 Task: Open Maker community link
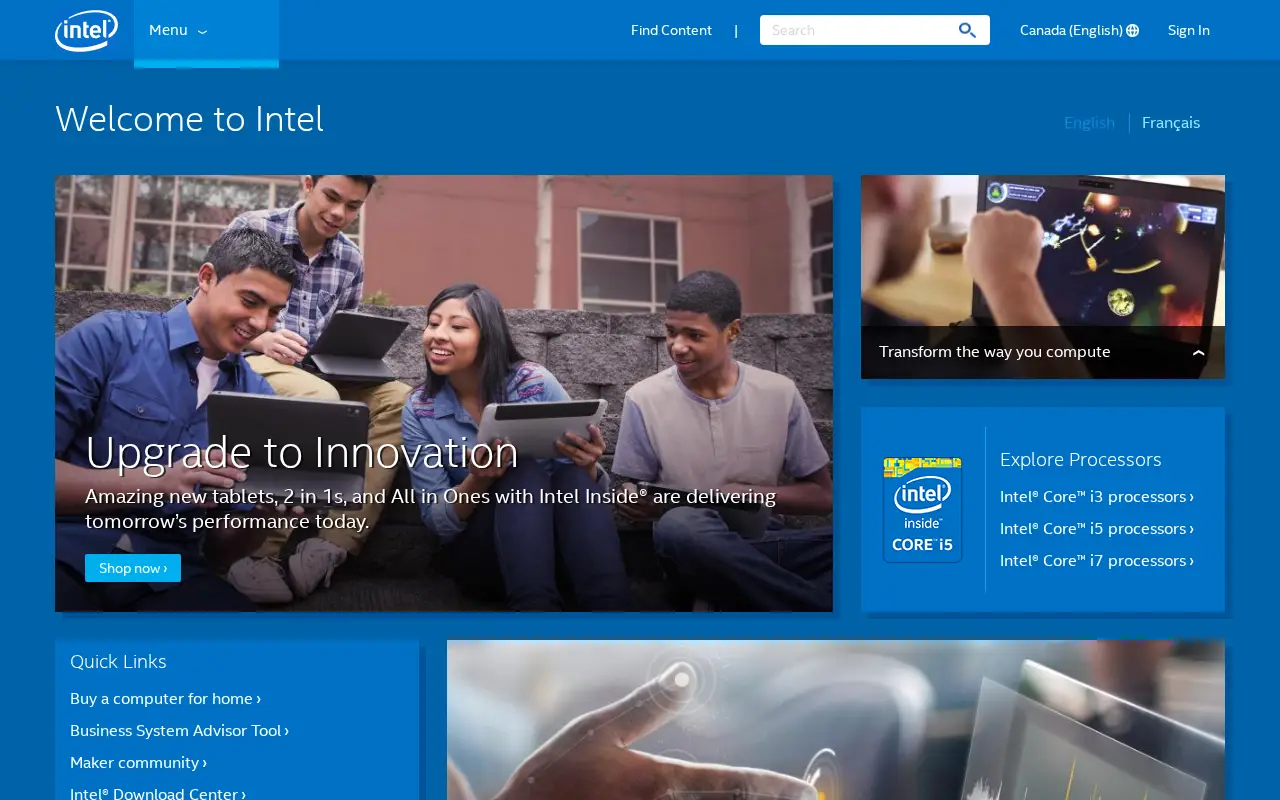click(x=138, y=763)
